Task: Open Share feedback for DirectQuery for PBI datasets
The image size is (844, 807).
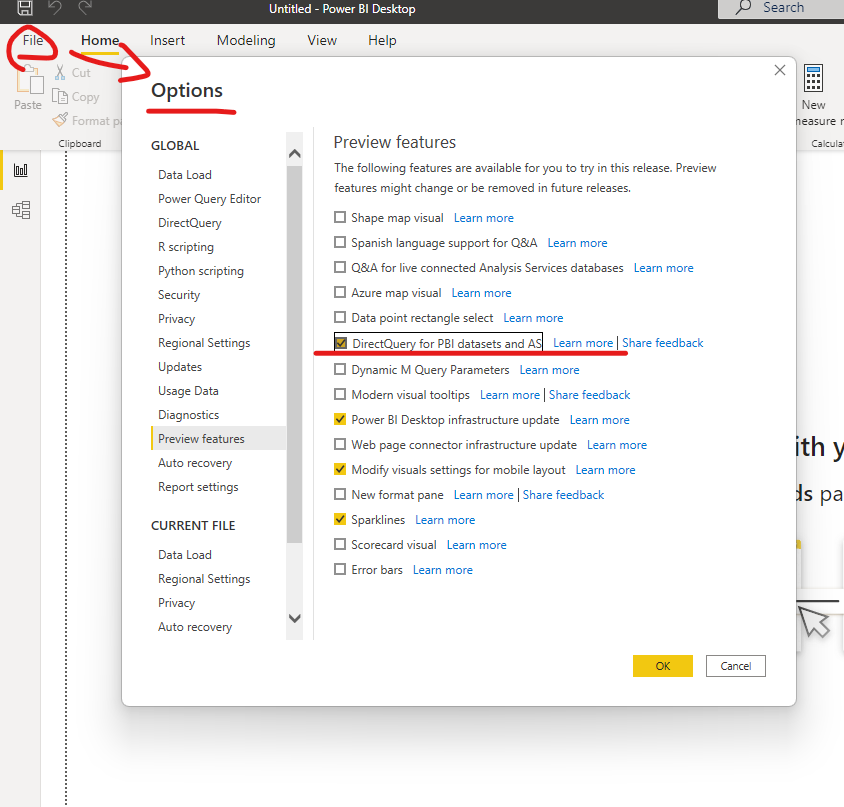Action: click(x=663, y=343)
